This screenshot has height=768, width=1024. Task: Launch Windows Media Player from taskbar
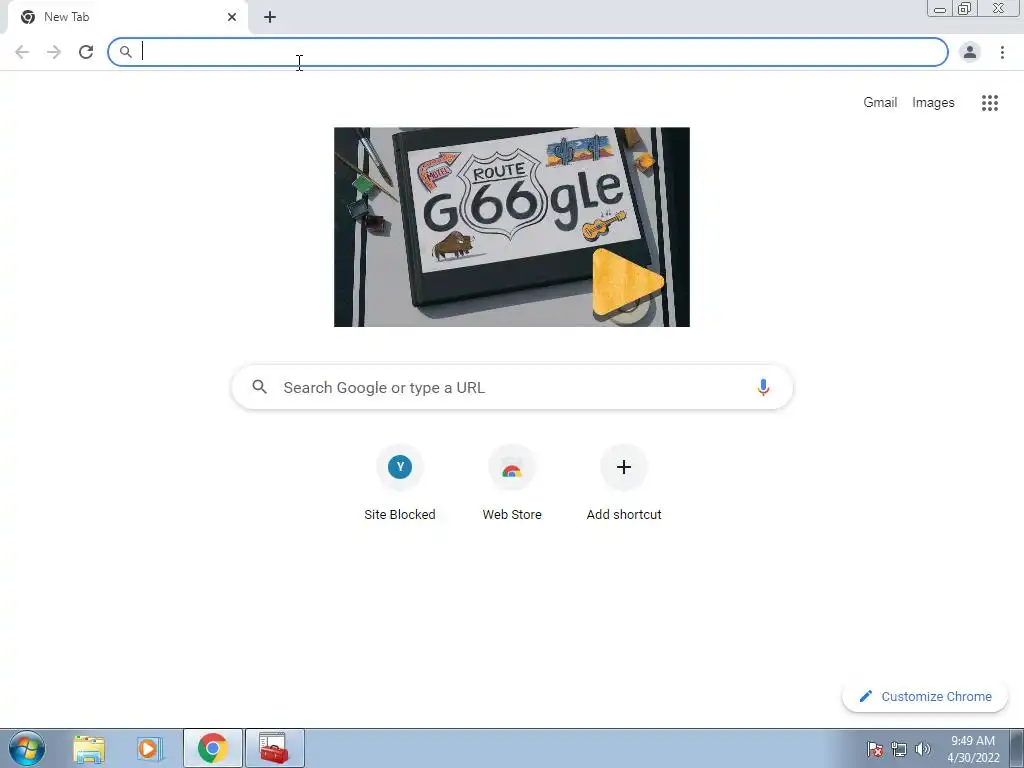(150, 748)
